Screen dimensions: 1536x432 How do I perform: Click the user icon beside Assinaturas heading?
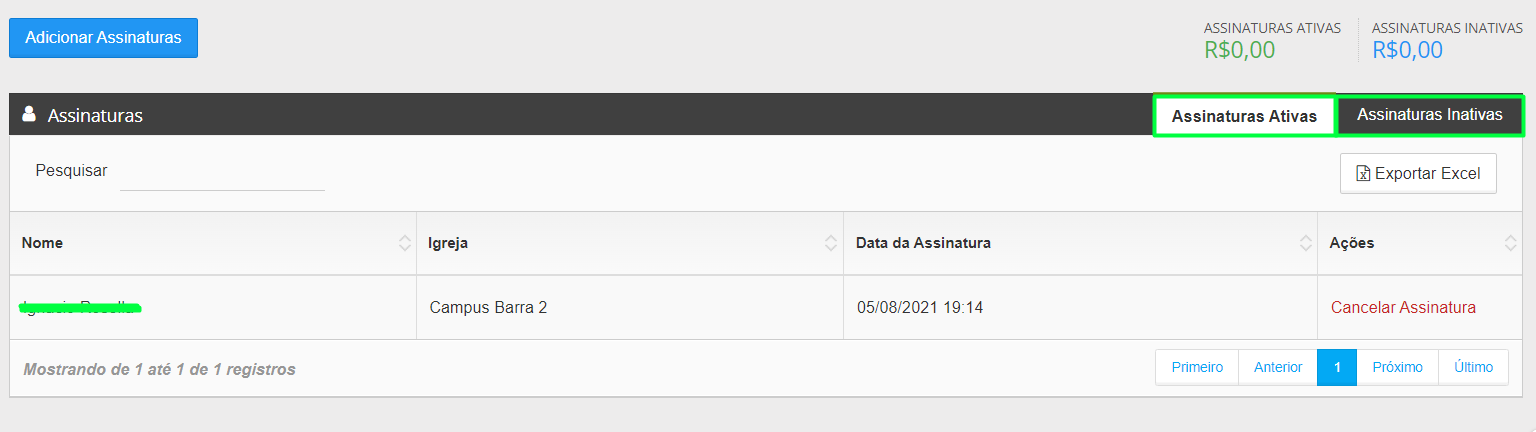coord(29,114)
